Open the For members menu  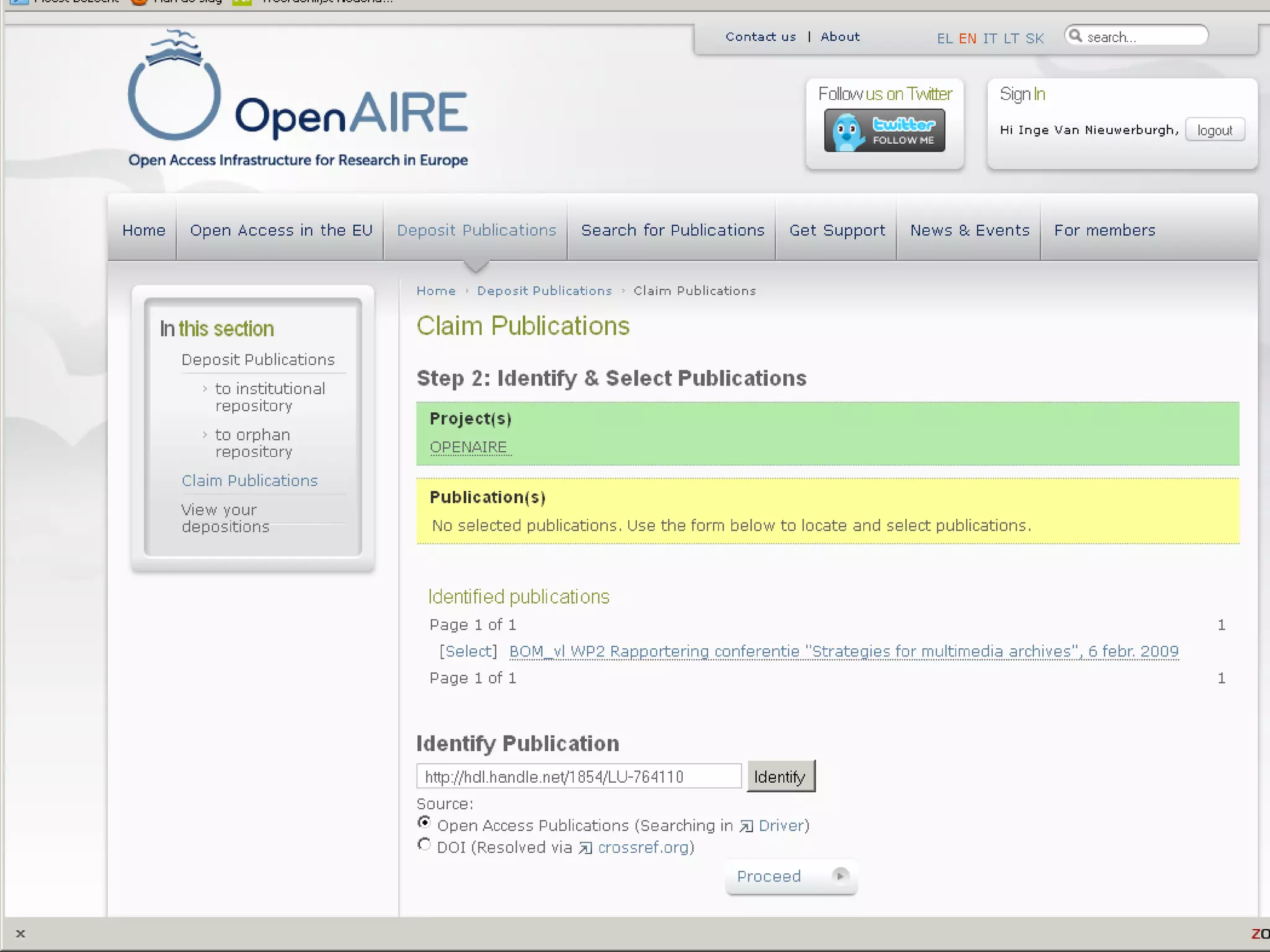pos(1104,230)
